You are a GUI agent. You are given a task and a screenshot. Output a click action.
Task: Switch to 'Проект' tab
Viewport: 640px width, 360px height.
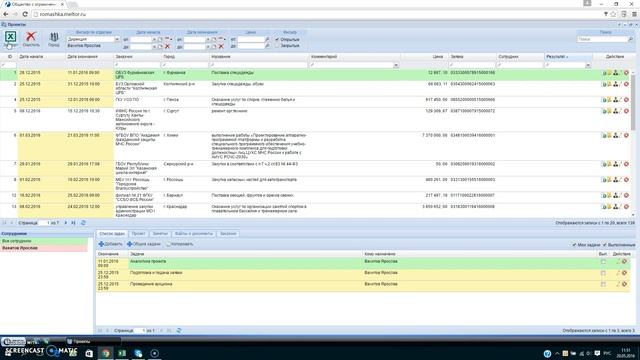[138, 234]
